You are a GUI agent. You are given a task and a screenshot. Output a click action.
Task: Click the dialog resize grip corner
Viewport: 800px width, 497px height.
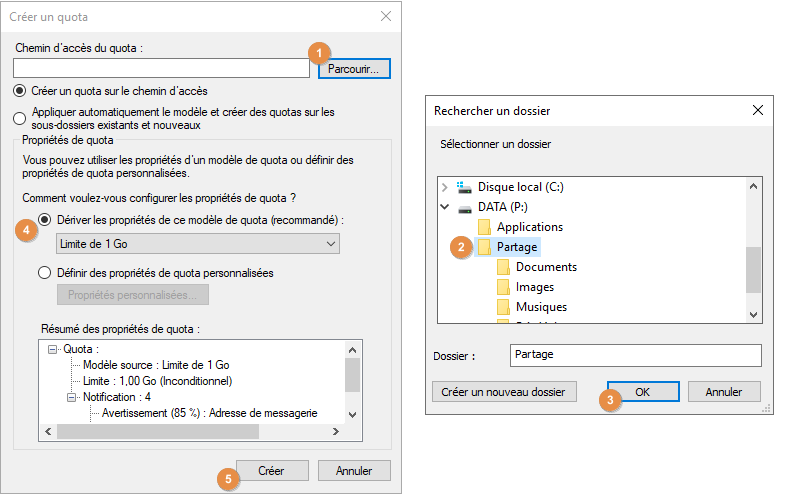pos(766,409)
